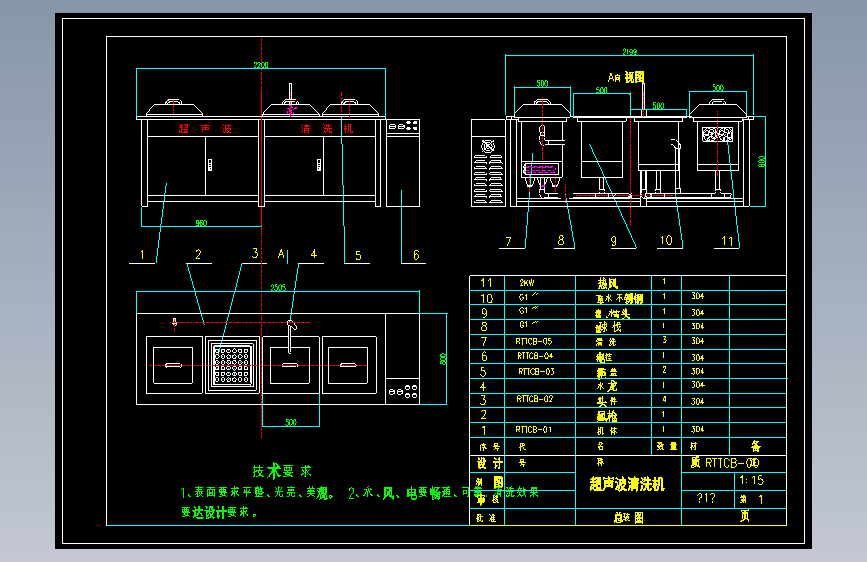Select the RTTCB-05 code in parts table
Image resolution: width=867 pixels, height=562 pixels.
point(534,341)
